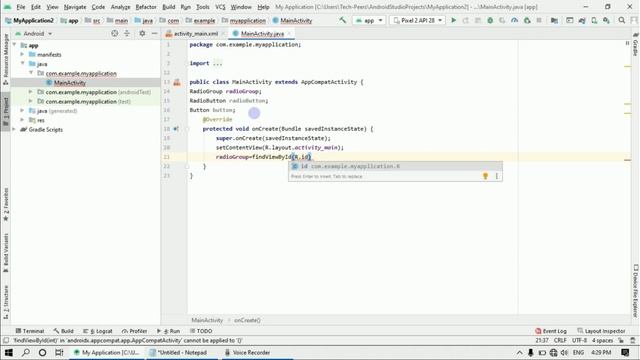Screen dimensions: 640x360
Task: Open the SDK Manager icon
Action: coord(607,20)
